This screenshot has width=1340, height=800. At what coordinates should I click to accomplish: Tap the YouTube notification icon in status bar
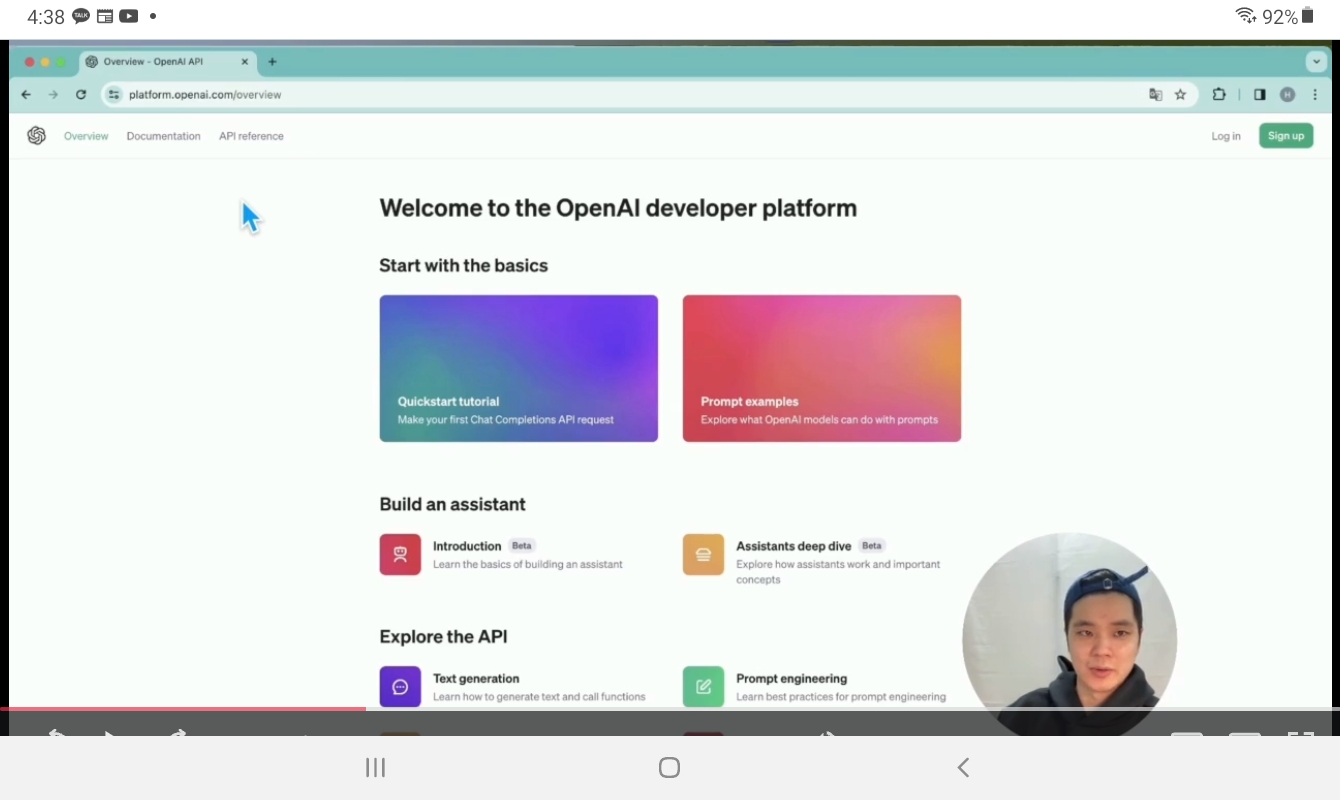[129, 16]
